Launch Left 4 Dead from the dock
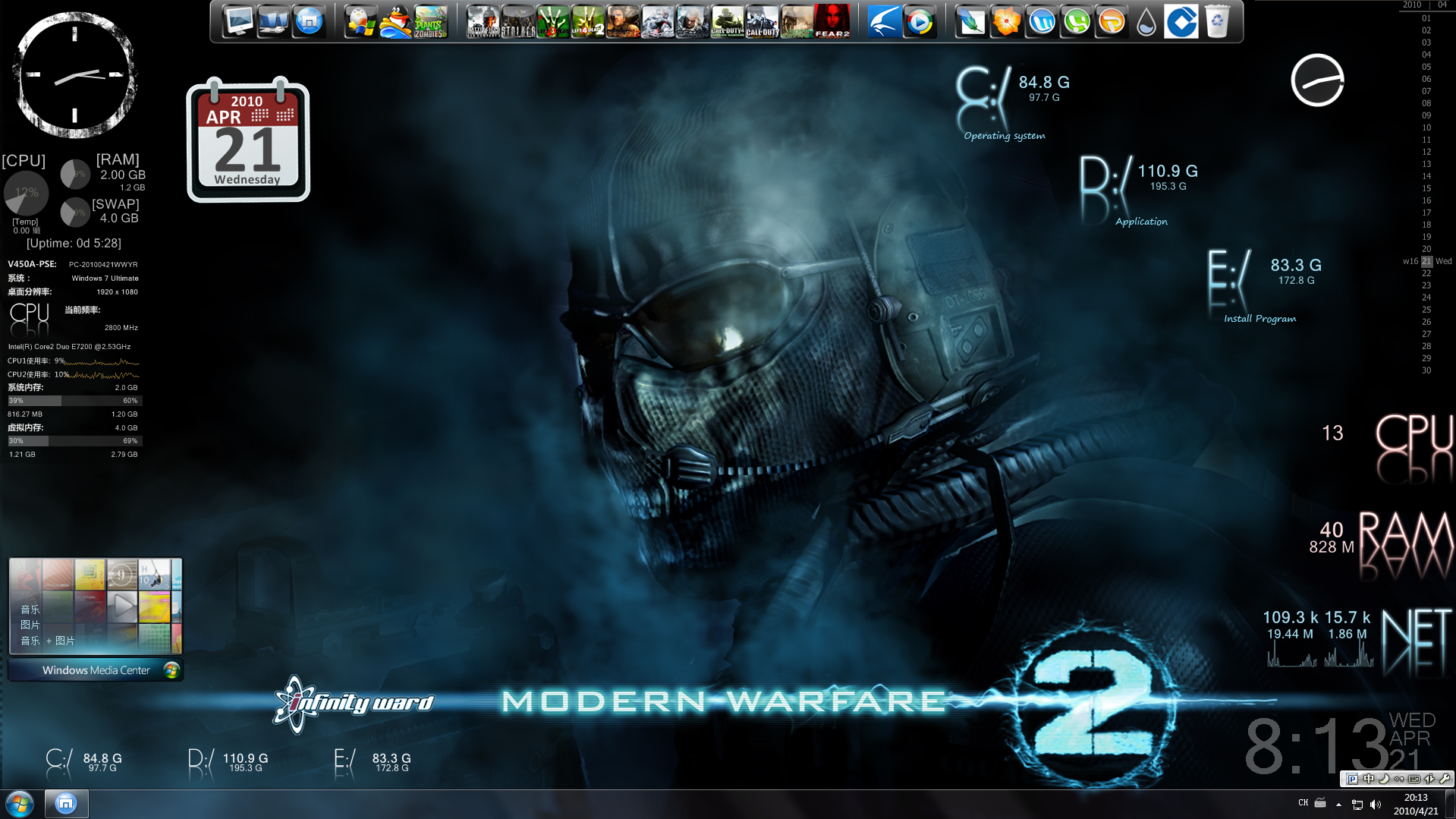 (x=553, y=21)
